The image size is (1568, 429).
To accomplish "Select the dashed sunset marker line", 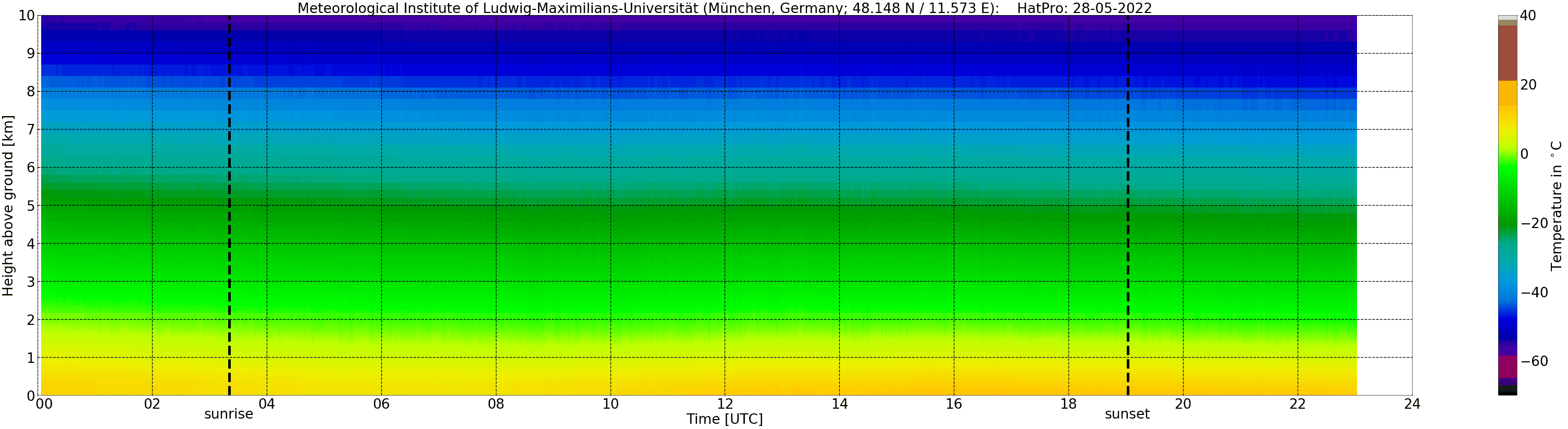I will 1128,205.
